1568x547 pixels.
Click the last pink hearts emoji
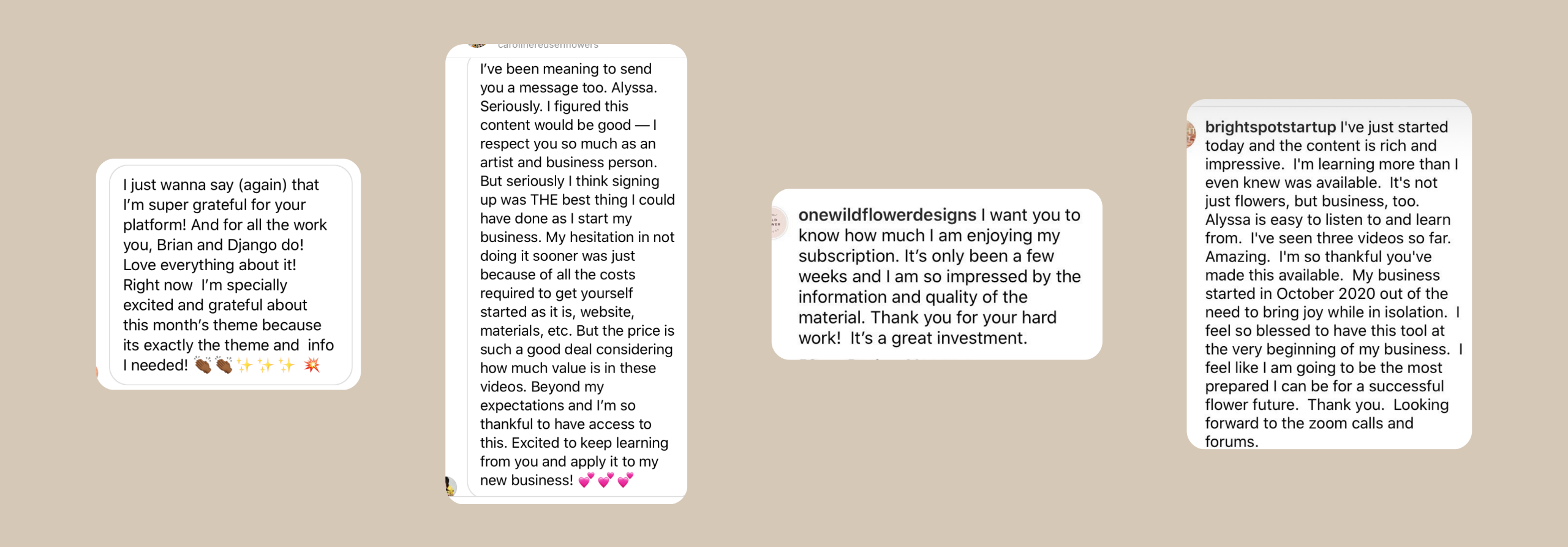(625, 480)
